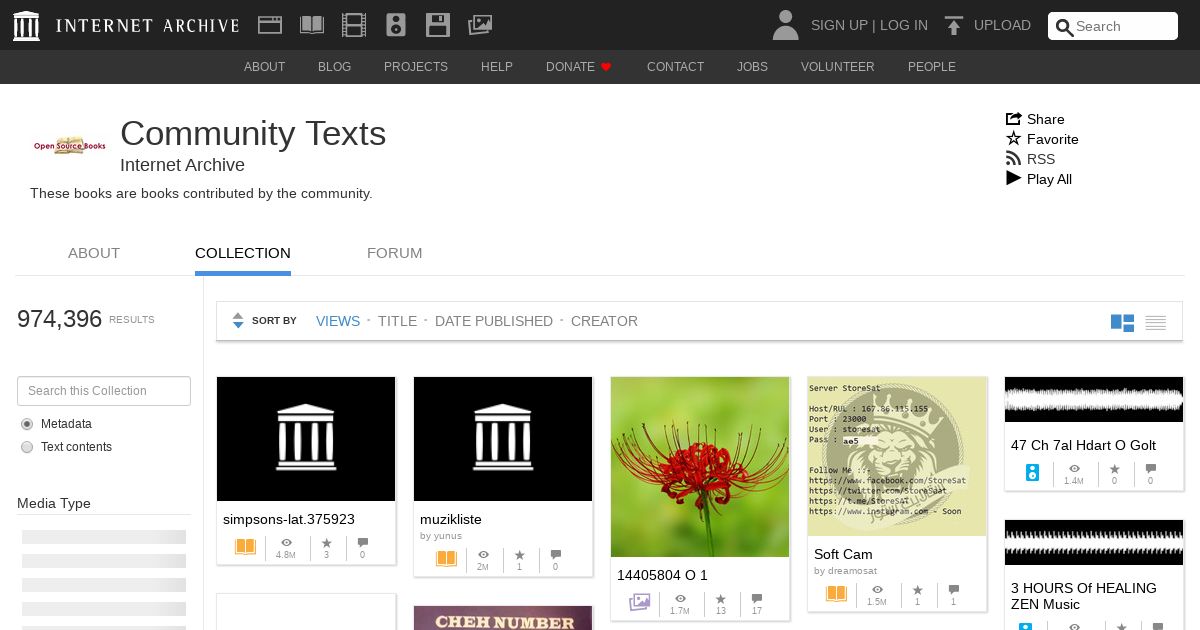Image resolution: width=1200 pixels, height=630 pixels.
Task: Open the simpsons-lat.375923 thumbnail
Action: click(306, 439)
